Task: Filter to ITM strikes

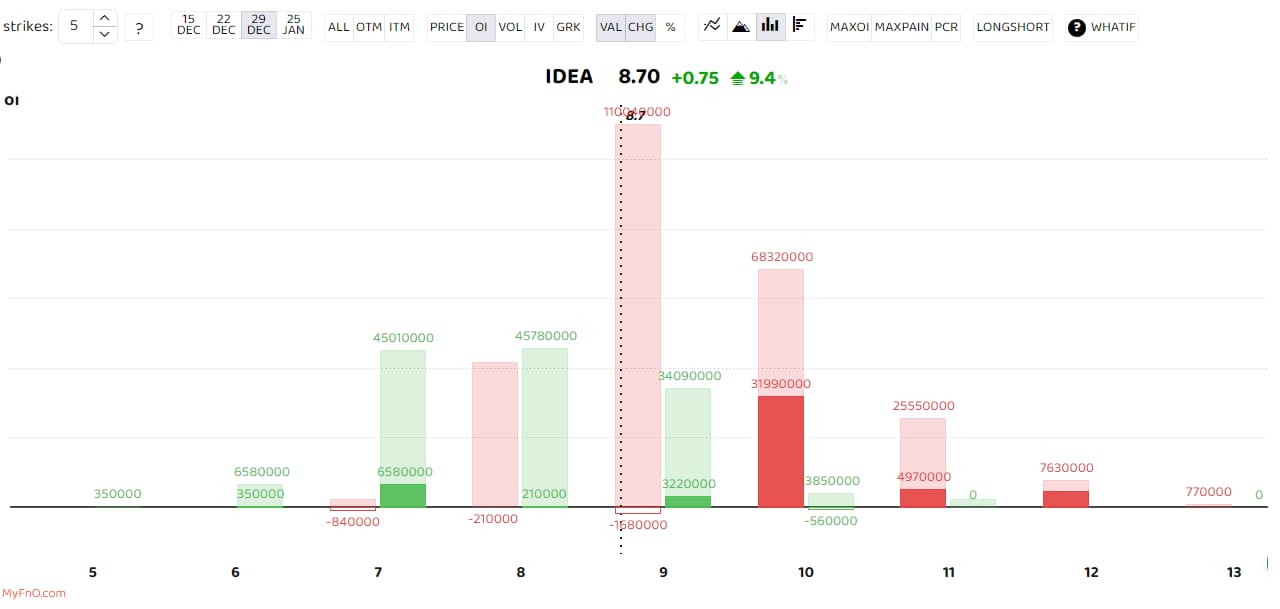Action: pyautogui.click(x=399, y=27)
